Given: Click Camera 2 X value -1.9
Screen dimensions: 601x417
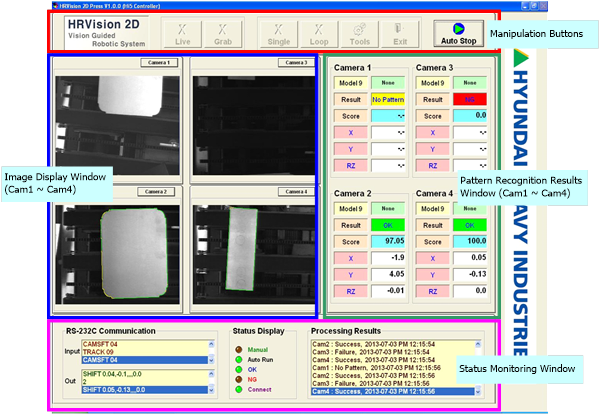Looking at the screenshot, I should [388, 258].
